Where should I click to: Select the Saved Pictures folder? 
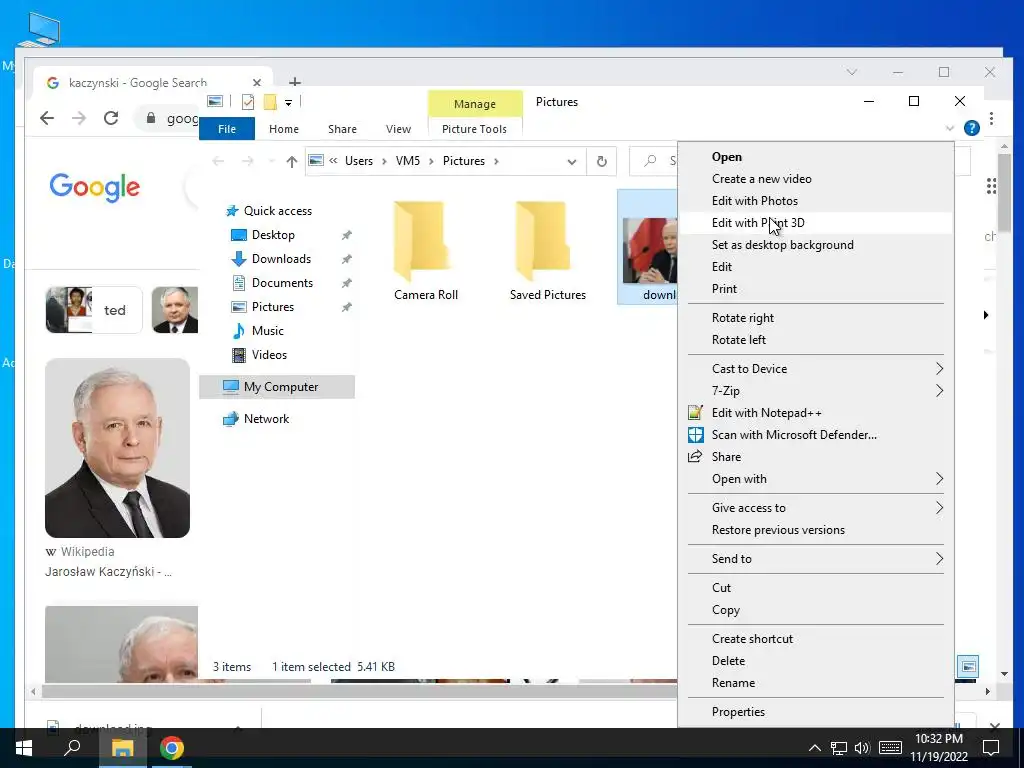(x=547, y=251)
